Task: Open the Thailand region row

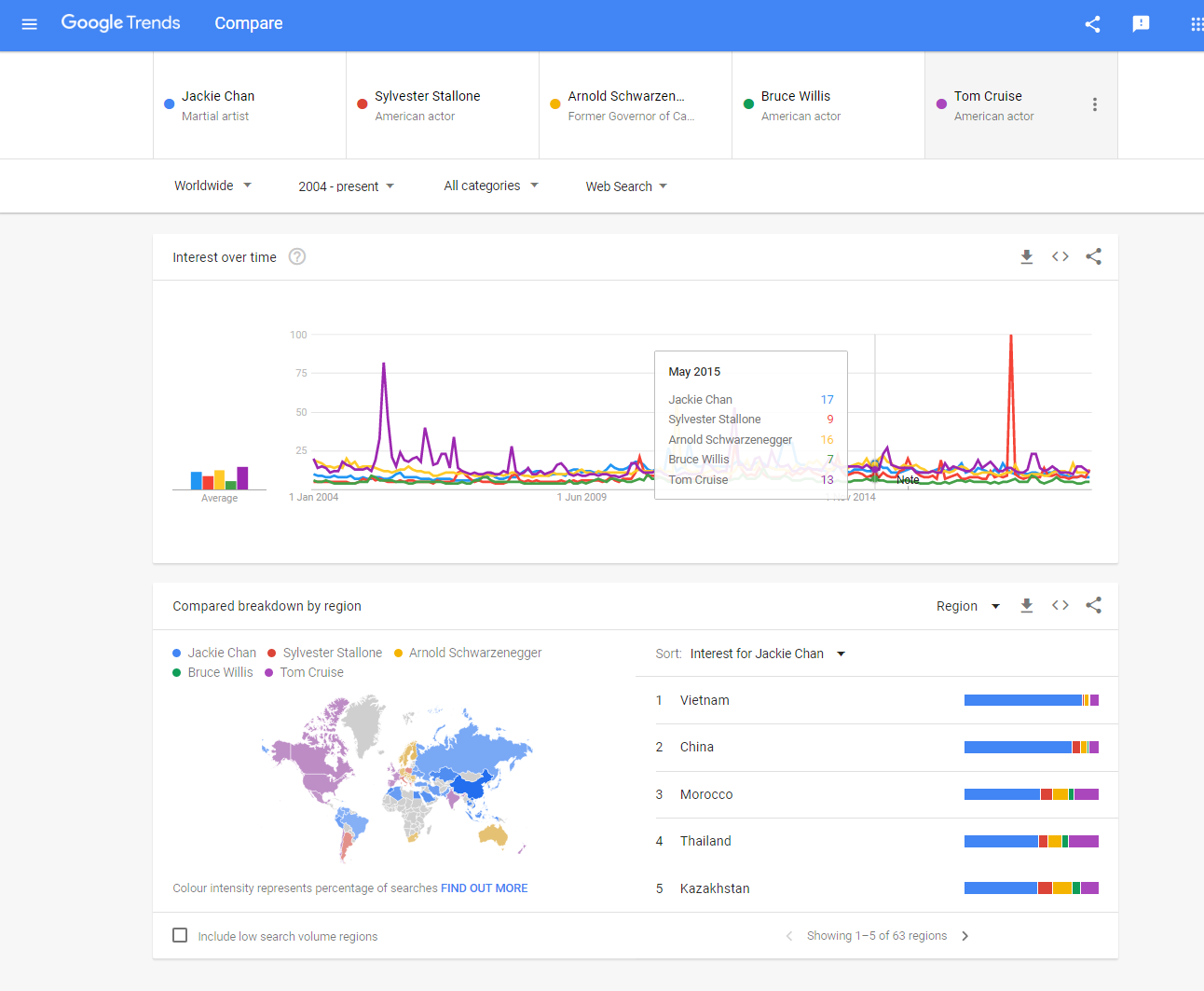Action: pos(877,841)
